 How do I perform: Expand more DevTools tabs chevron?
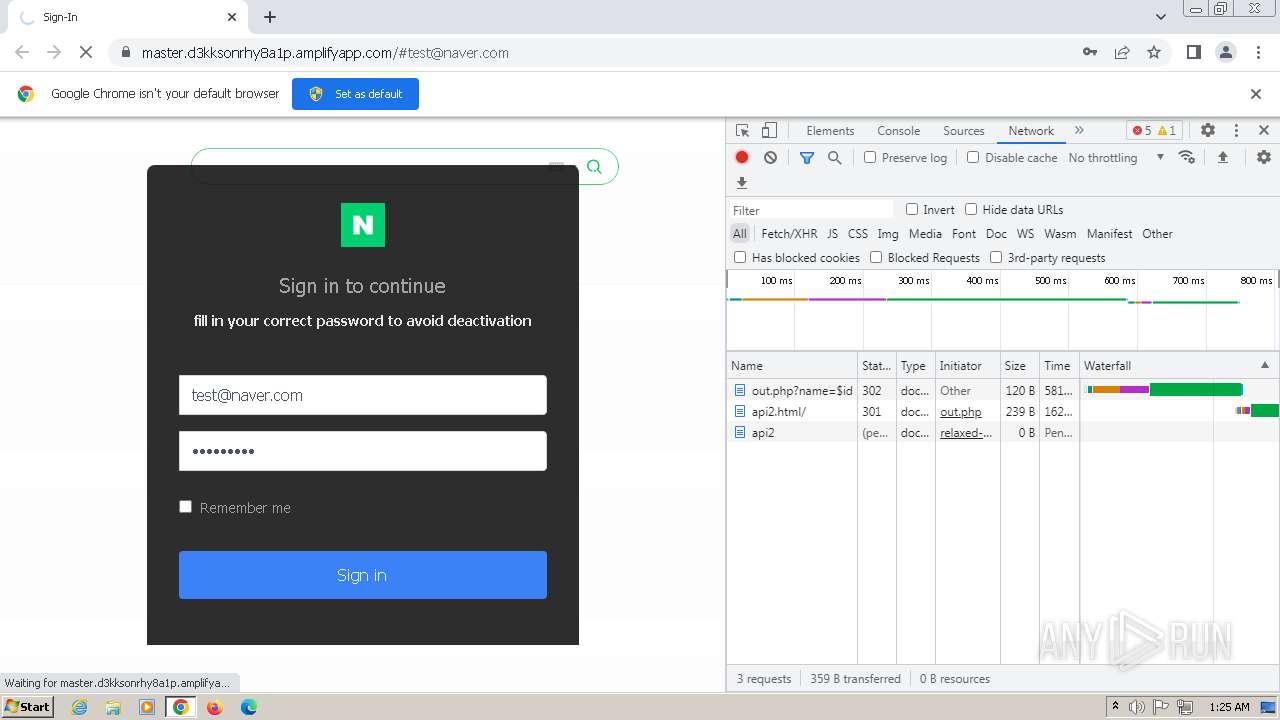tap(1079, 131)
